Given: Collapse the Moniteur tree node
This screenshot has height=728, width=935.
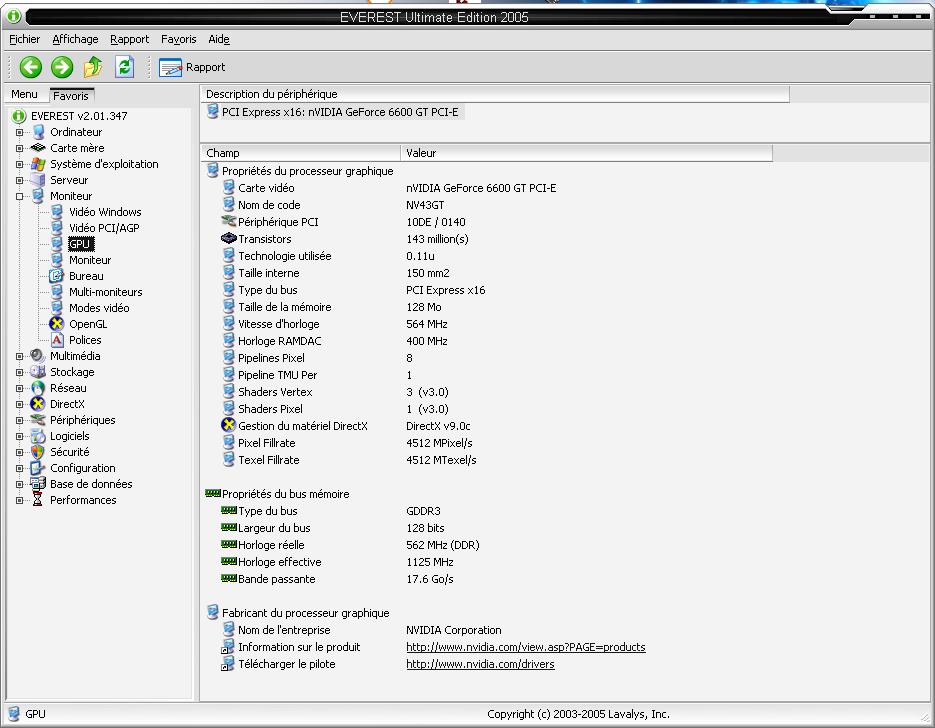Looking at the screenshot, I should pos(19,196).
